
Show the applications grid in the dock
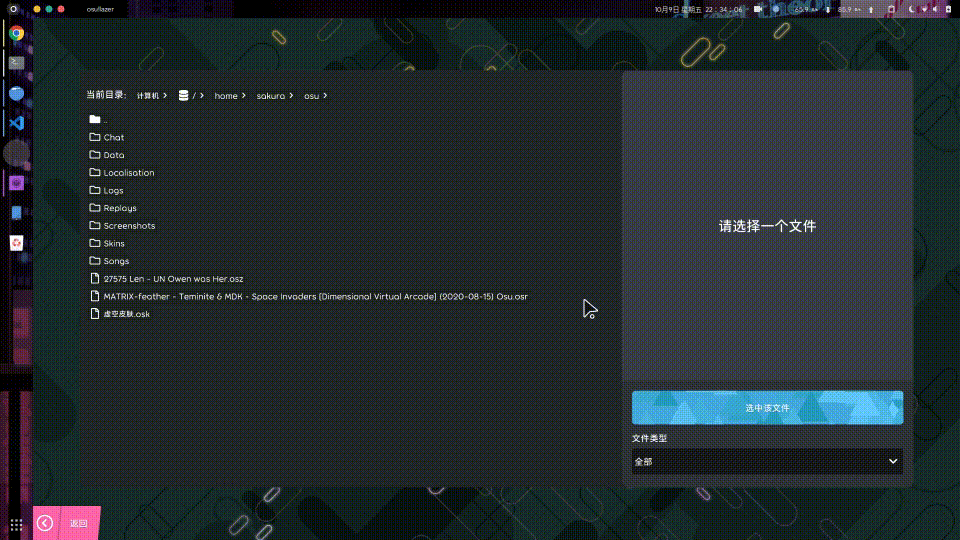(17, 525)
